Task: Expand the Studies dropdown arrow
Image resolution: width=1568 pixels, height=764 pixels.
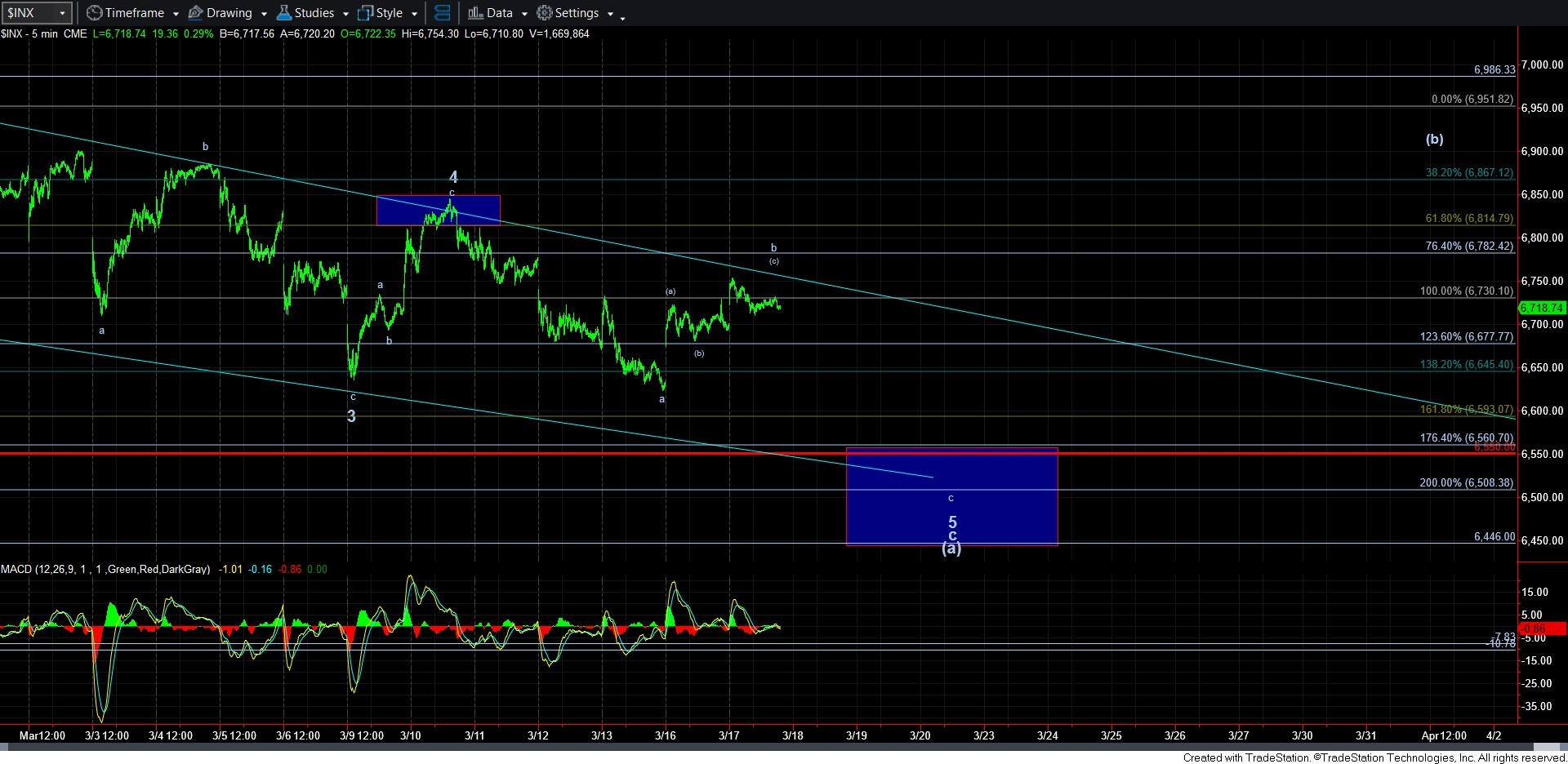Action: click(345, 14)
